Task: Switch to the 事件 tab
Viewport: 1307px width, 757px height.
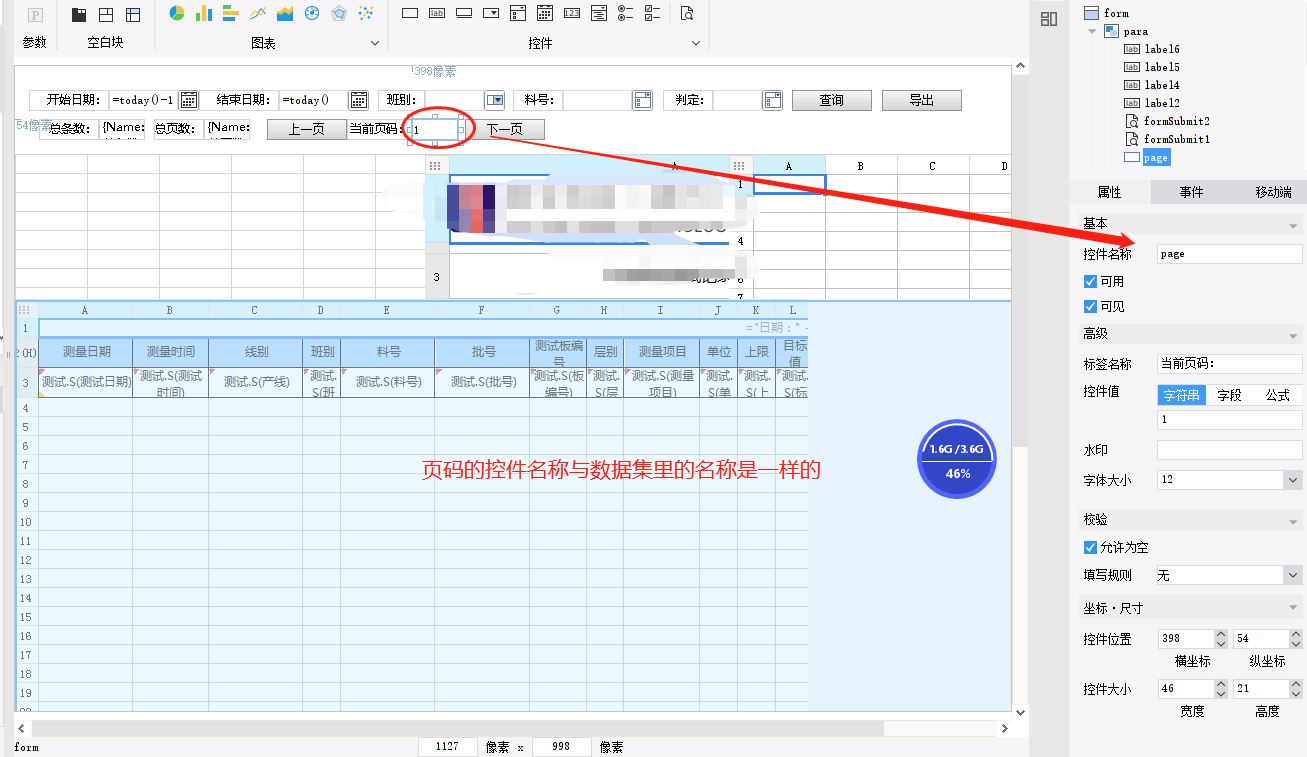Action: 1191,192
